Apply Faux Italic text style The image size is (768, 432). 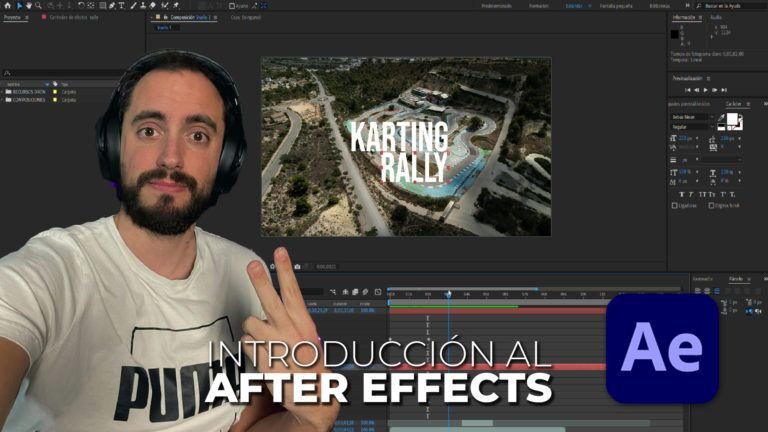(691, 194)
